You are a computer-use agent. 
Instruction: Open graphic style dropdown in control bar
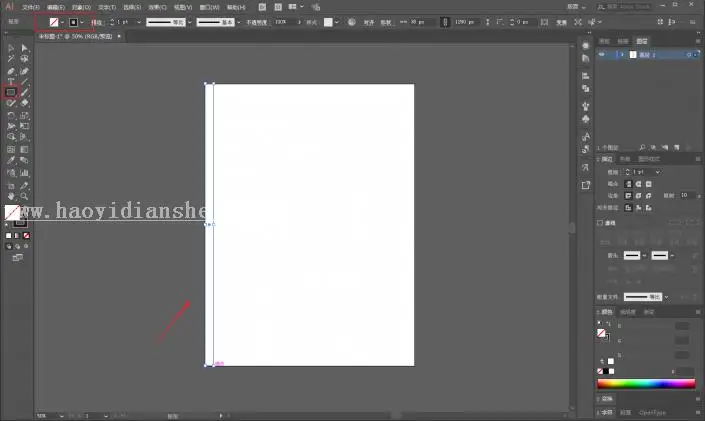coord(337,22)
